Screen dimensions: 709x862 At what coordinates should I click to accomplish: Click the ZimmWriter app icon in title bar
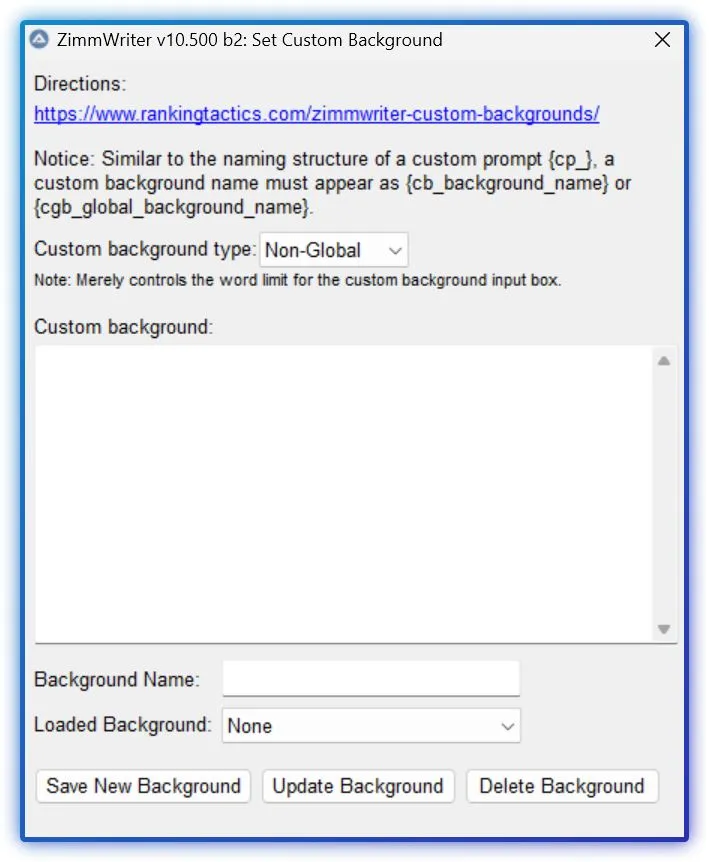point(39,40)
